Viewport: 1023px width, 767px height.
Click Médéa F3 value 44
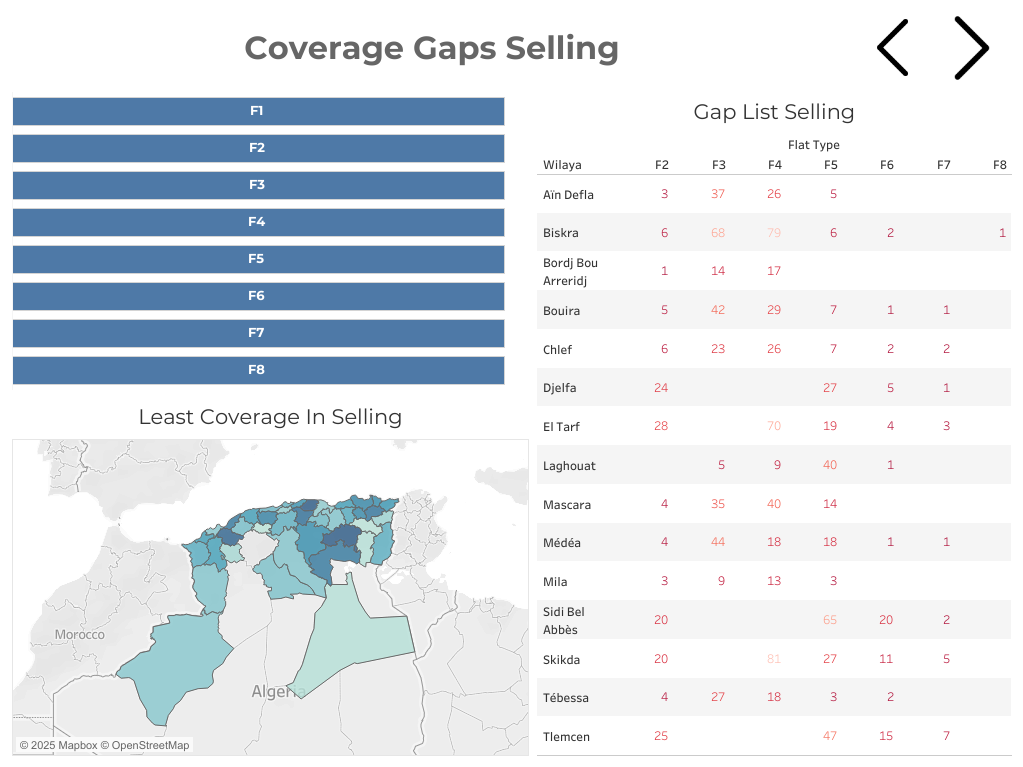click(x=718, y=542)
